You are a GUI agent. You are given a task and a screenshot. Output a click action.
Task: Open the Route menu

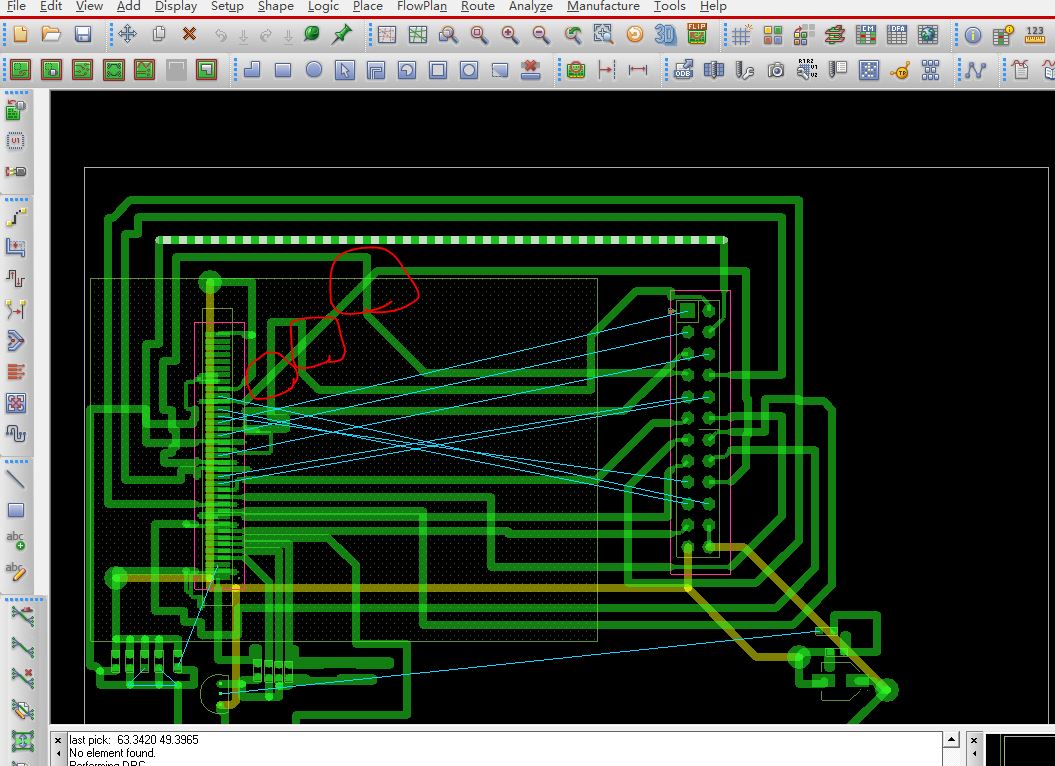(x=478, y=6)
